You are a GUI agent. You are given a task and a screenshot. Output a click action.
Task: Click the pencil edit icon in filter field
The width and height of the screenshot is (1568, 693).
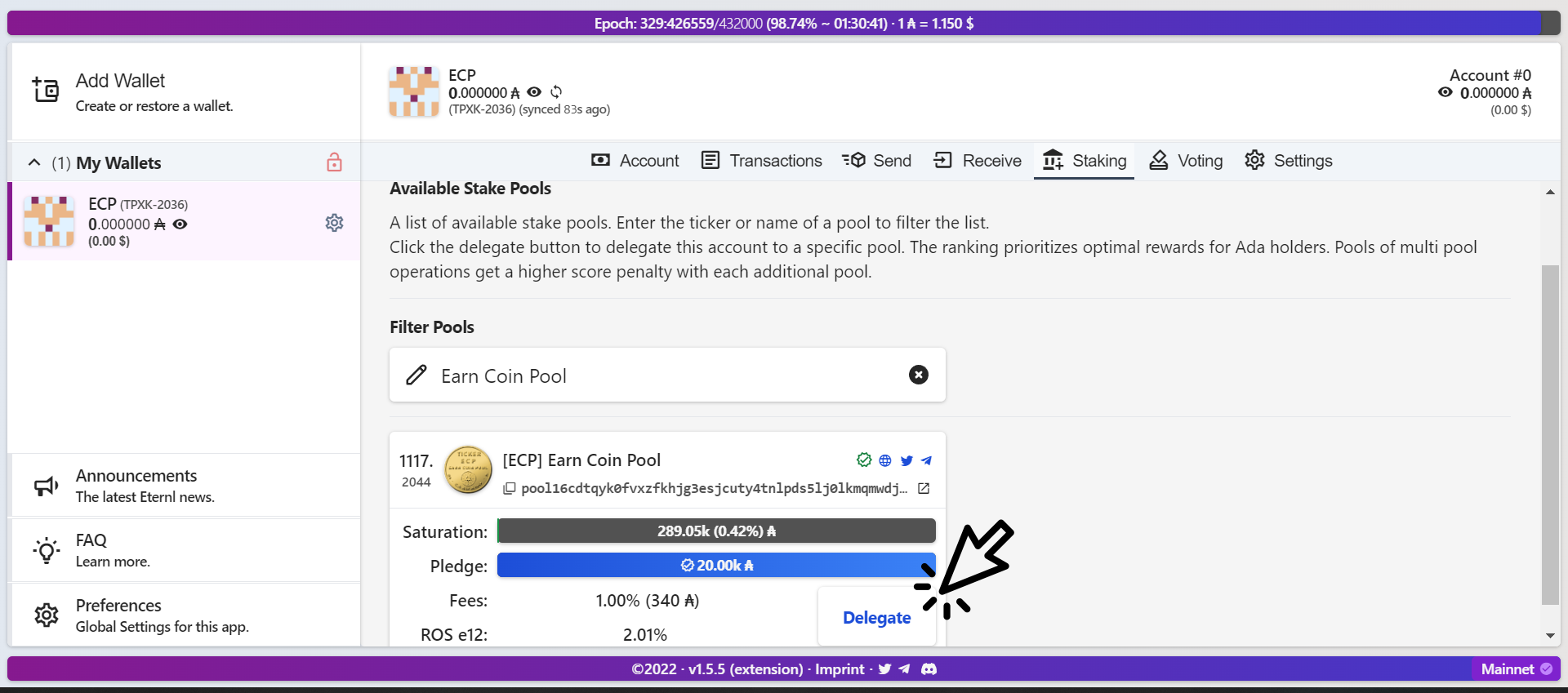(416, 375)
